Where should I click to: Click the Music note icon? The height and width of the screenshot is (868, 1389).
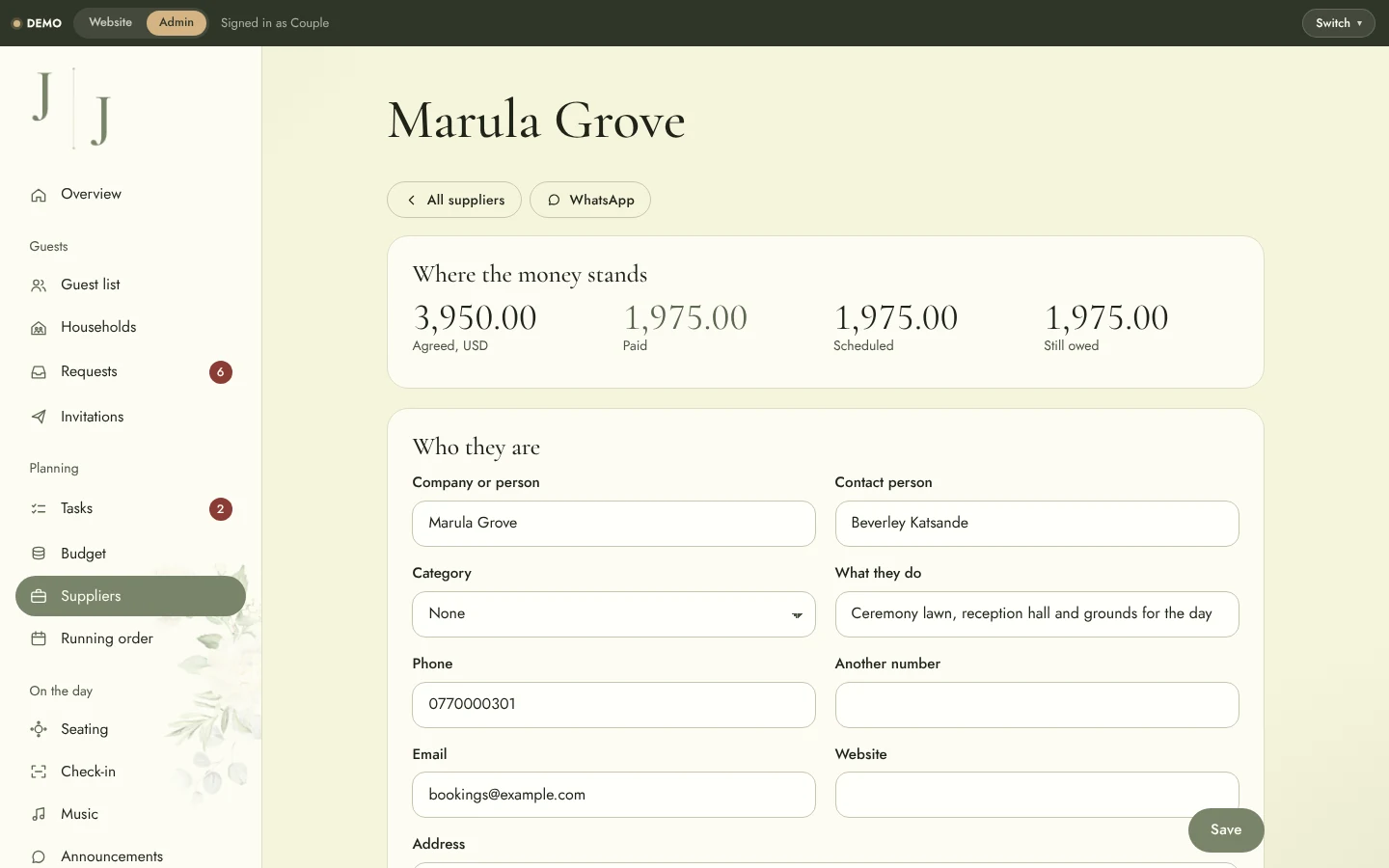click(39, 814)
